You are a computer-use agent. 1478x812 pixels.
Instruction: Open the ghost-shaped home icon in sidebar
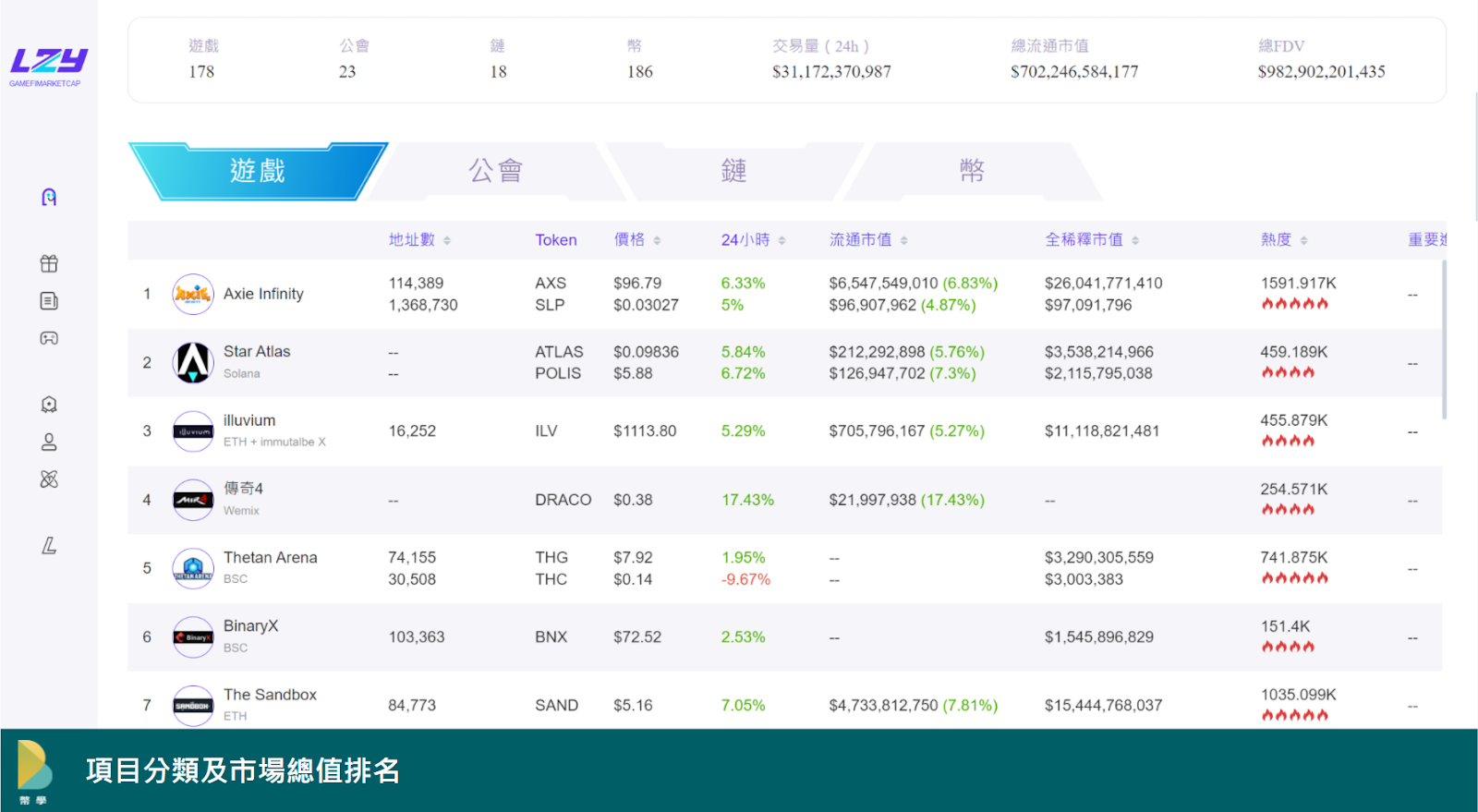49,197
